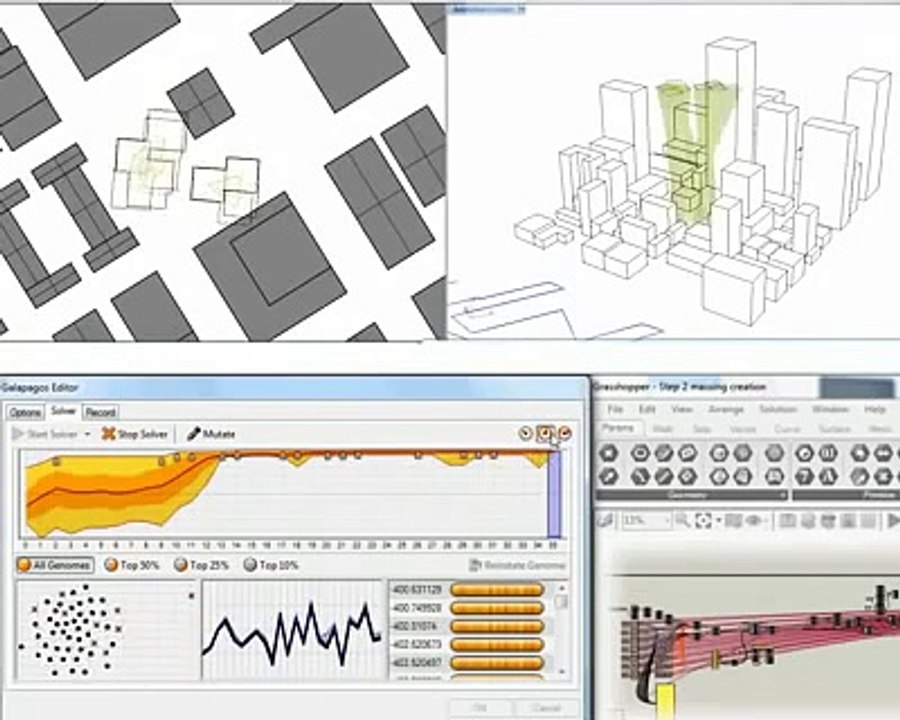
Task: Click the orange bar next to 402.01074
Action: point(497,626)
